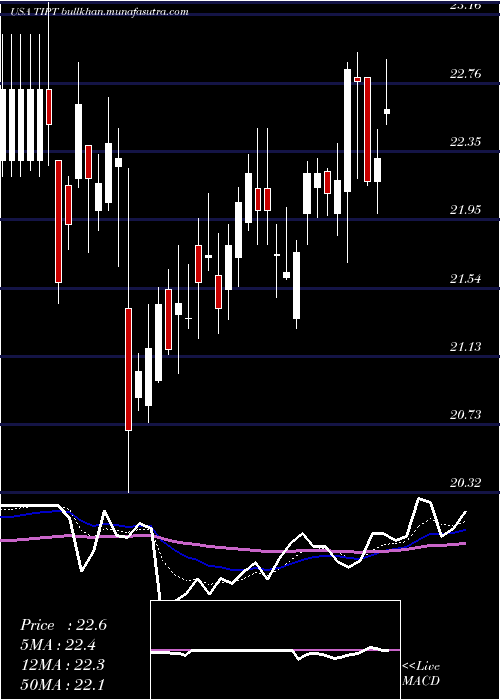Click the '50MA : 22.1' readout
This screenshot has width=500, height=700.
(x=62, y=684)
